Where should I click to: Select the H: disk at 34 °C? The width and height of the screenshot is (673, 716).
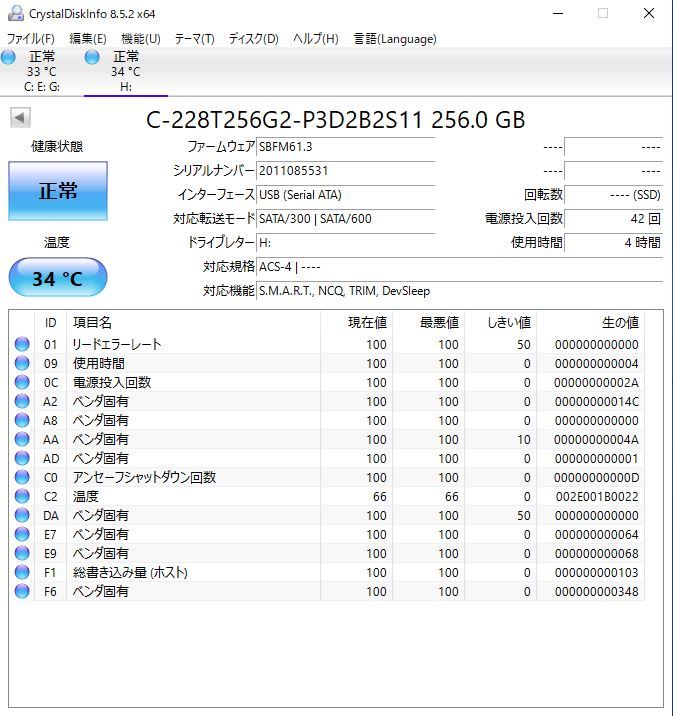(126, 71)
